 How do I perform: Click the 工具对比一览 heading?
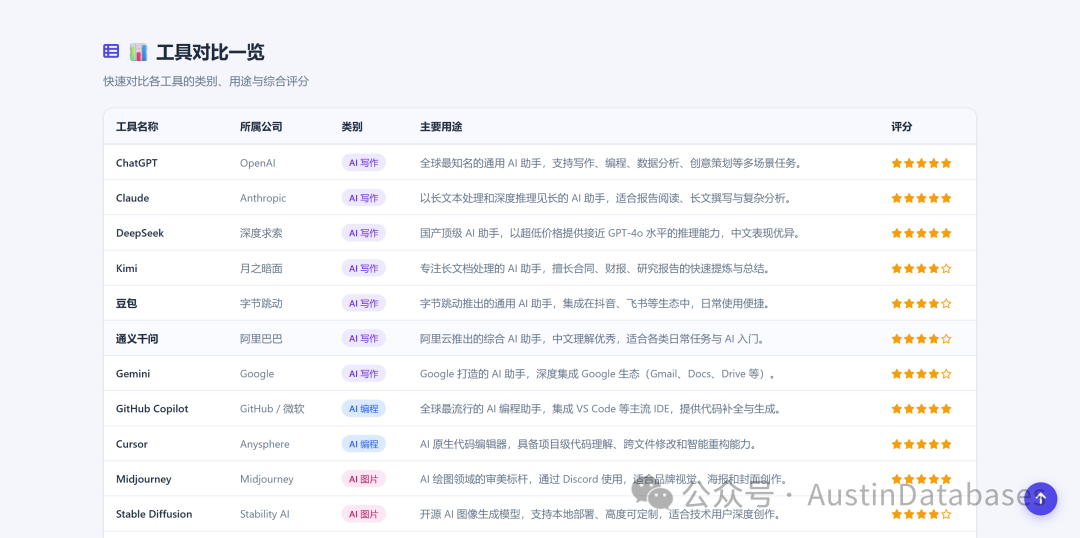coord(210,52)
